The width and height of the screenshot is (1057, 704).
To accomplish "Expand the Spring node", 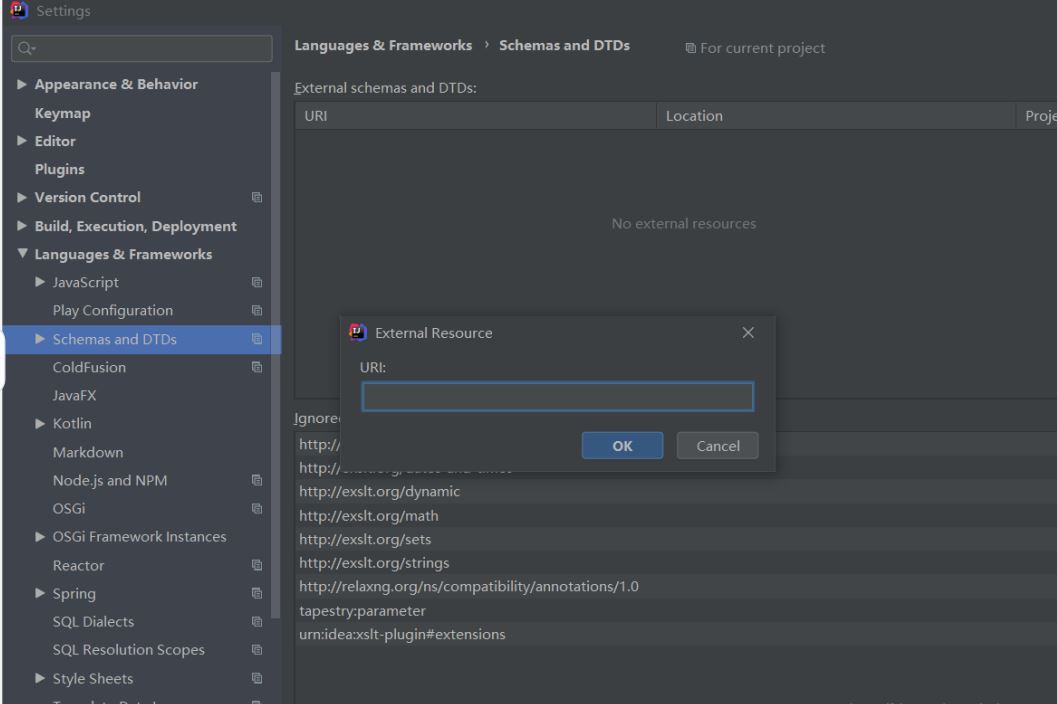I will 40,593.
